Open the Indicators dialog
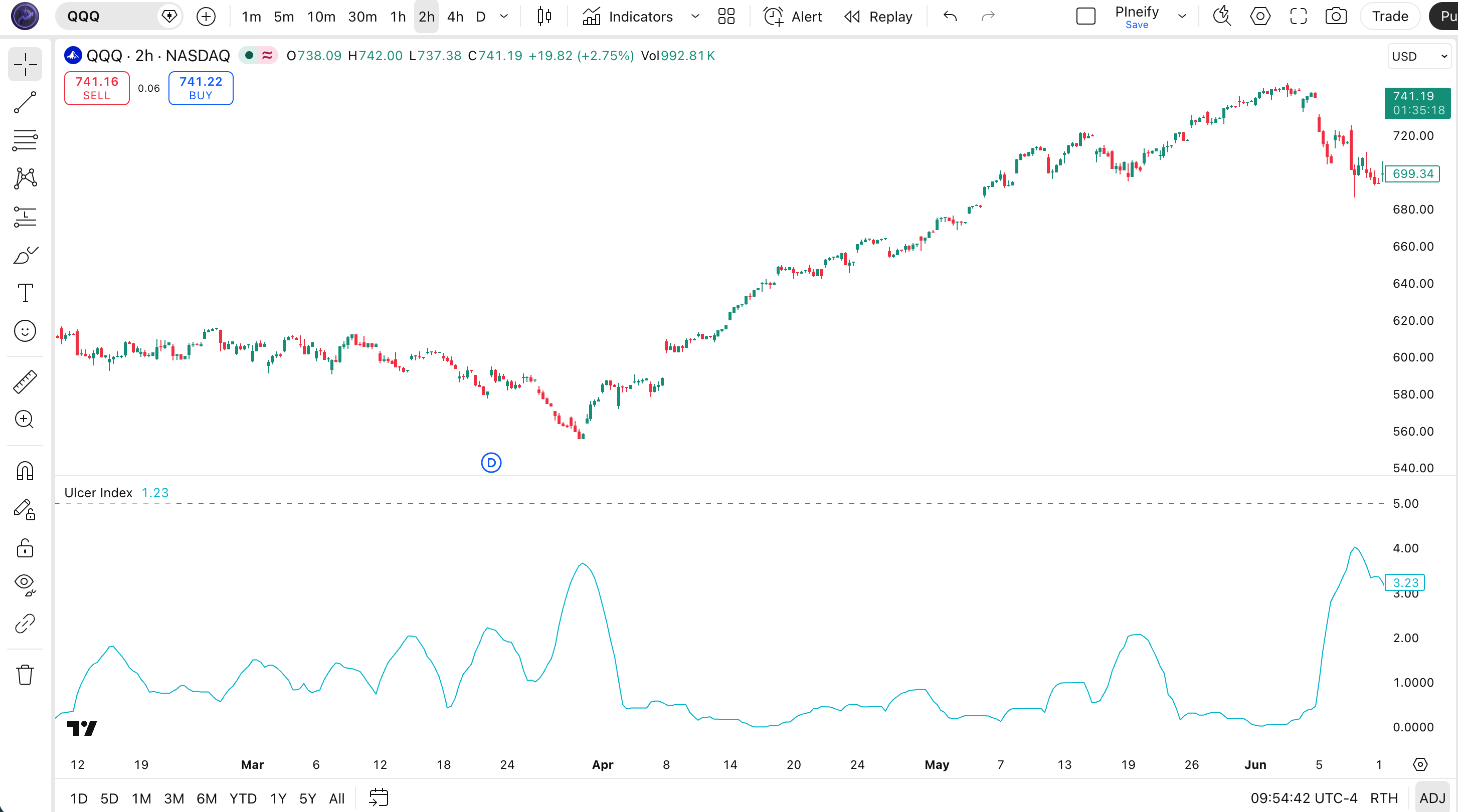This screenshot has width=1458, height=812. pos(628,17)
